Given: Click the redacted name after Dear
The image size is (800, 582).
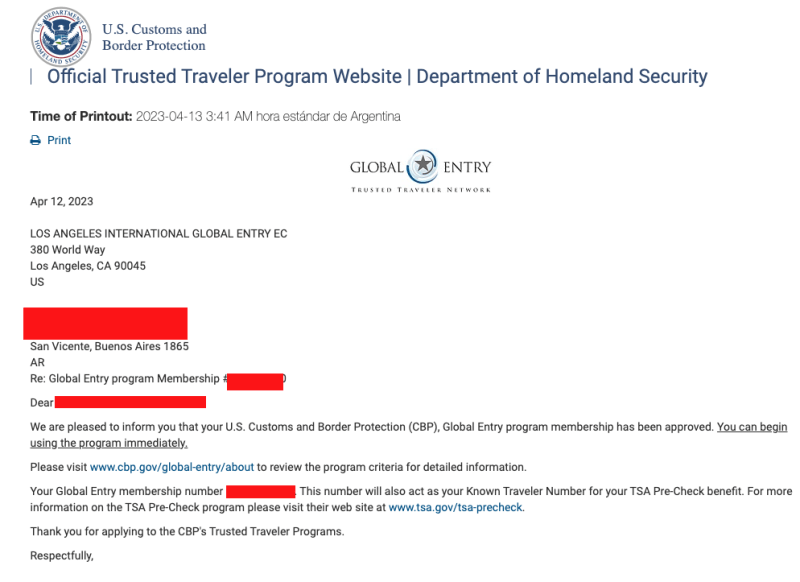Looking at the screenshot, I should [130, 402].
